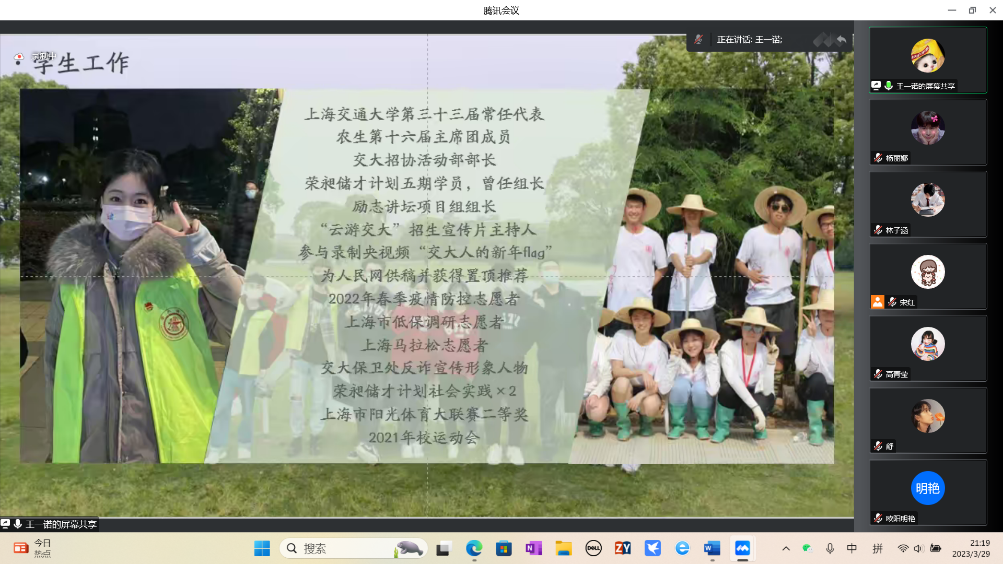Click the '王一诺的屏幕共享' label at the bottom left

click(61, 524)
